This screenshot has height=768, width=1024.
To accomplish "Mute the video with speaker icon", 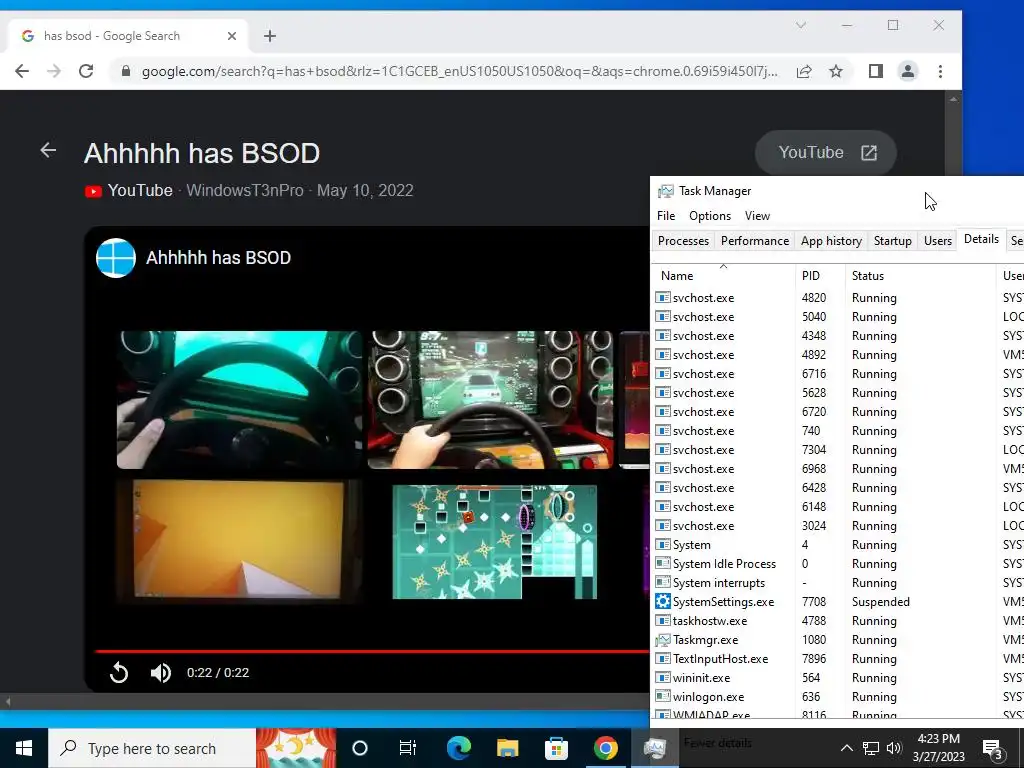I will pyautogui.click(x=161, y=673).
